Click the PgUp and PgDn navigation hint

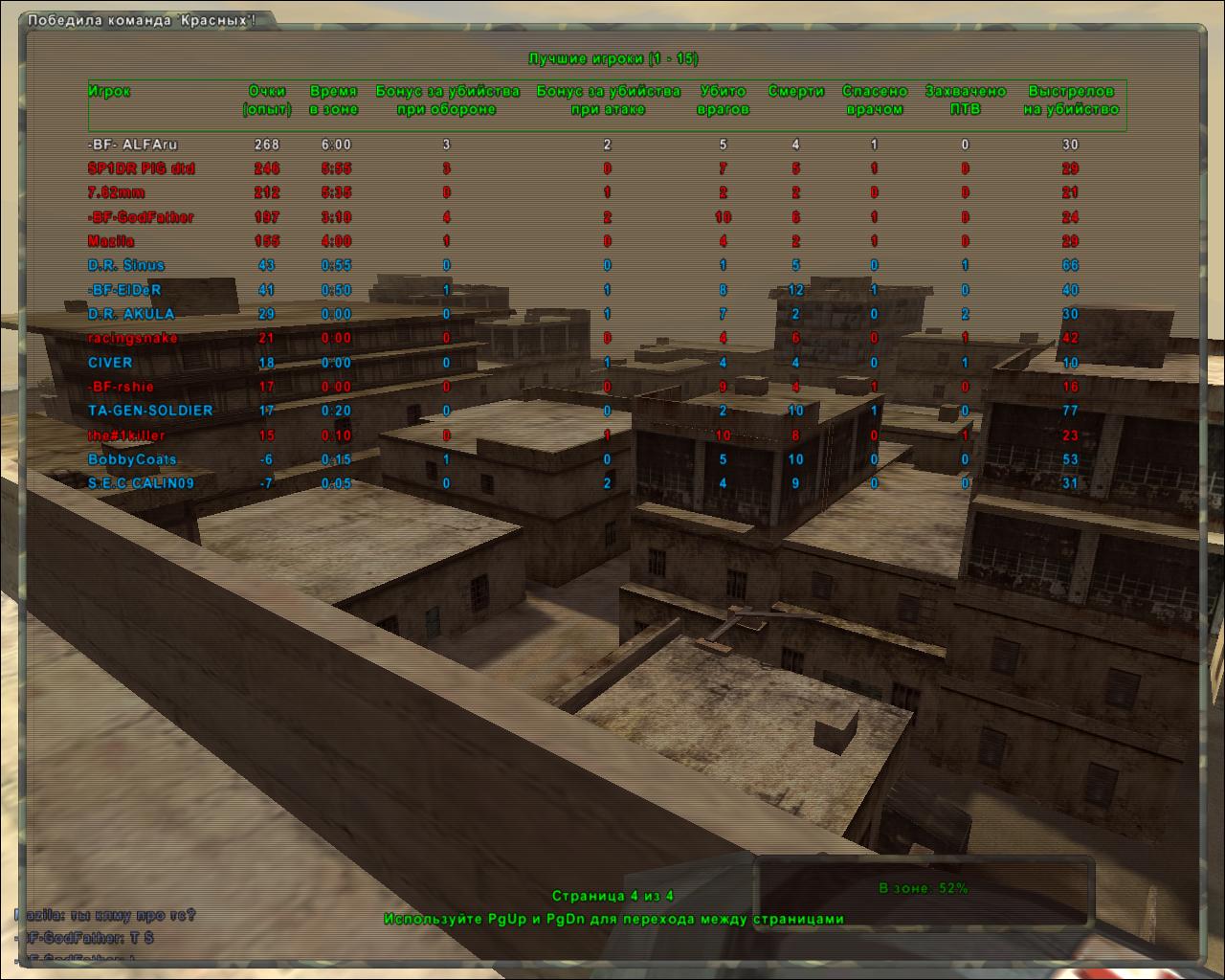coord(613,919)
